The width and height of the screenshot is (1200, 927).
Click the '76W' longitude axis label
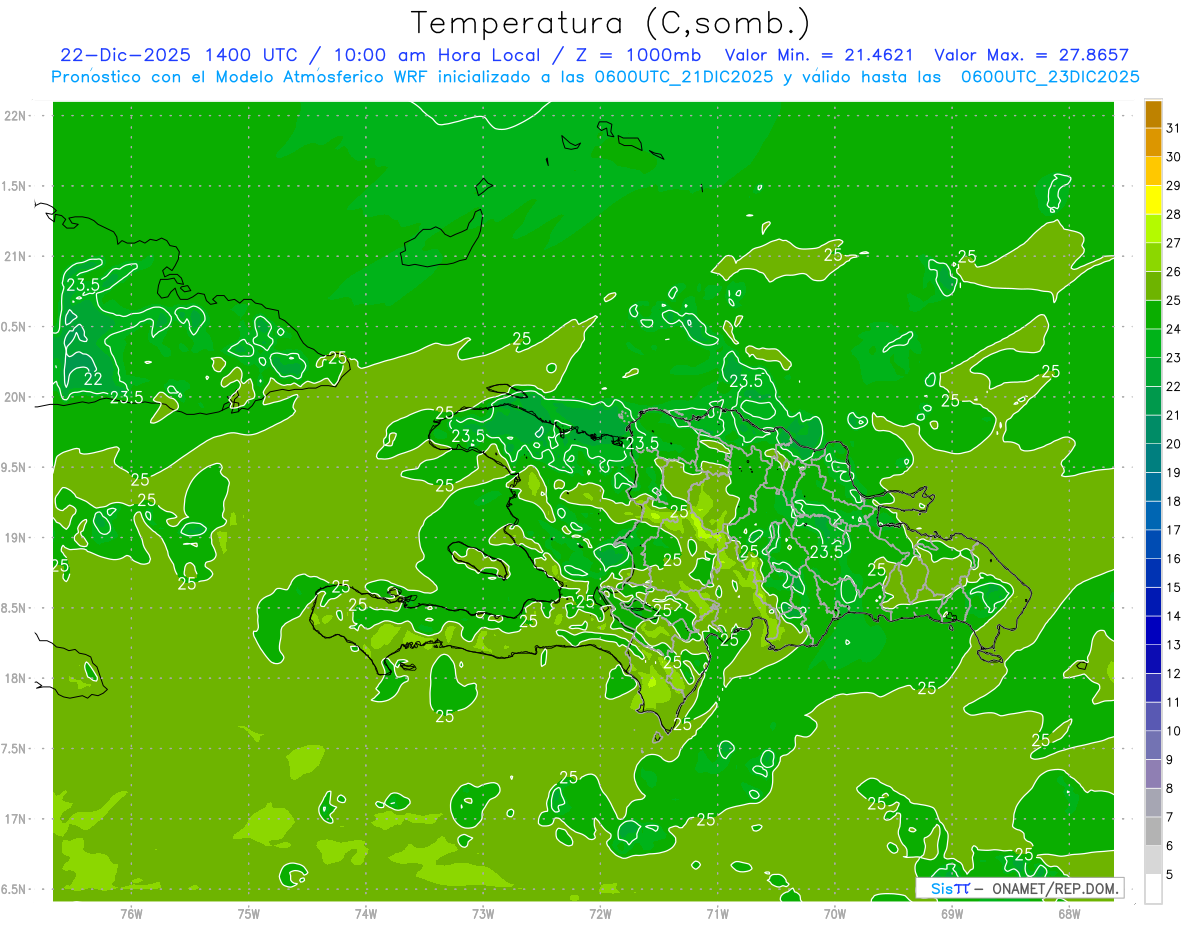click(x=131, y=913)
